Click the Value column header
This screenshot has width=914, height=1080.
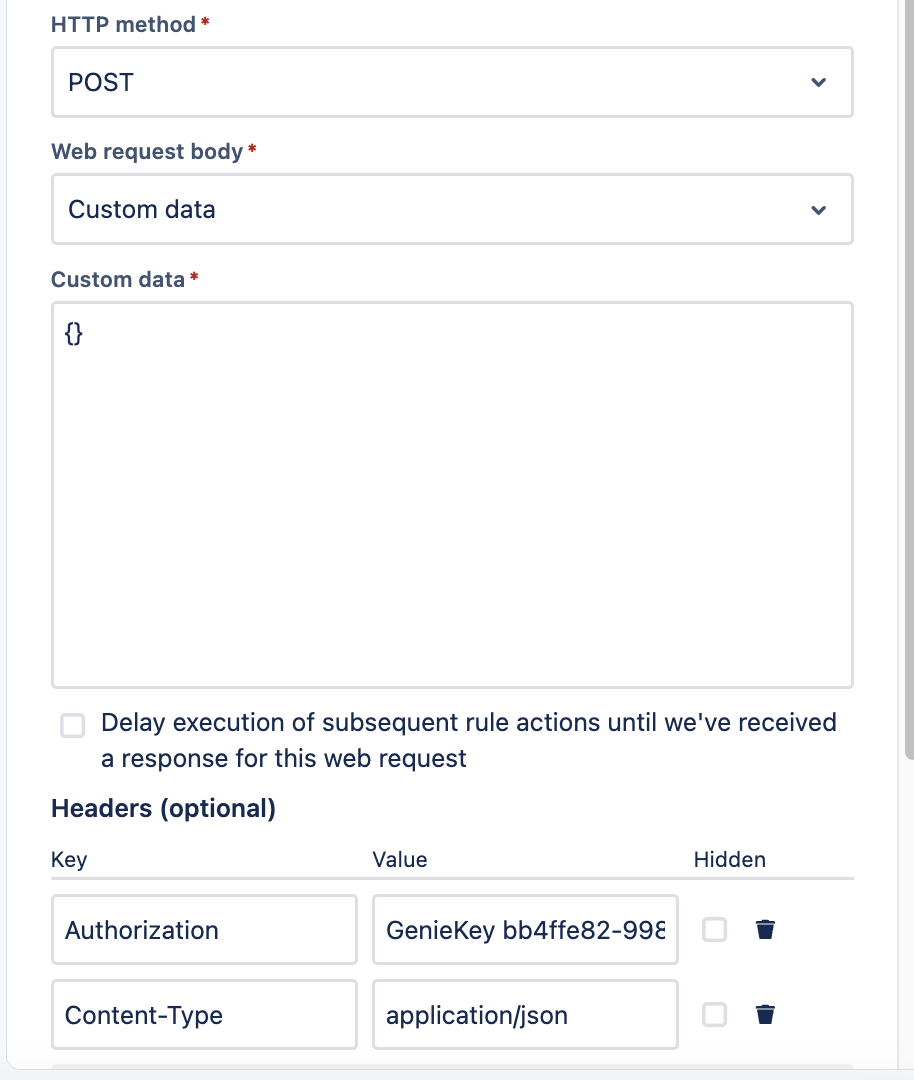click(399, 860)
